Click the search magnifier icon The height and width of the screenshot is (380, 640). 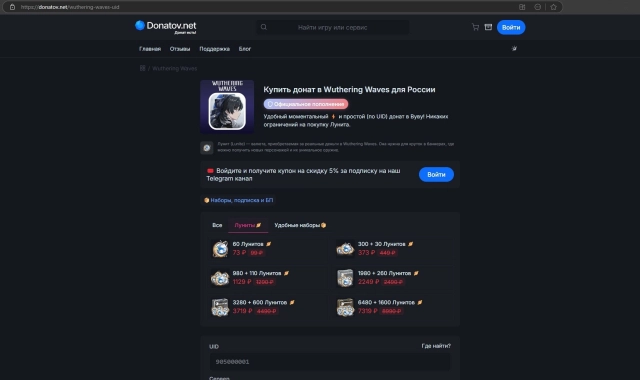264,27
